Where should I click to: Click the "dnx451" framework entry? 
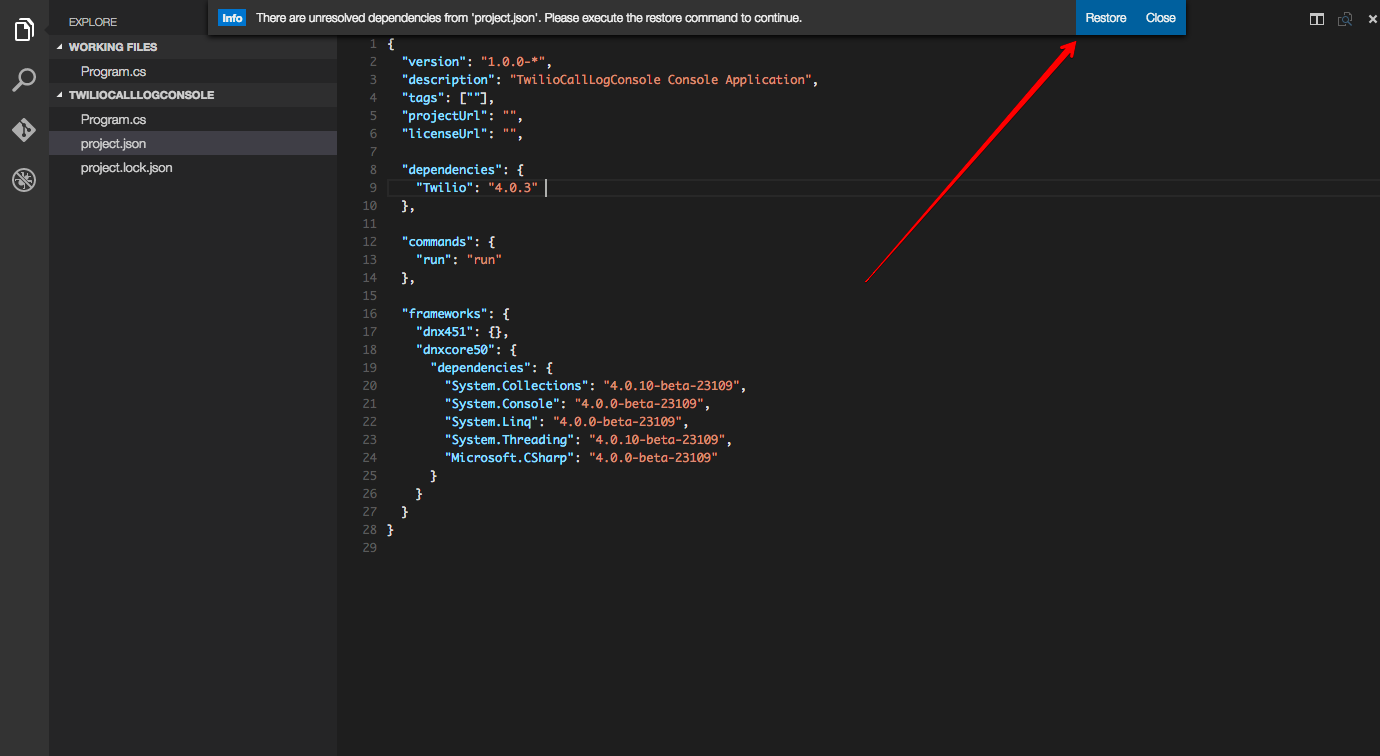[x=445, y=331]
